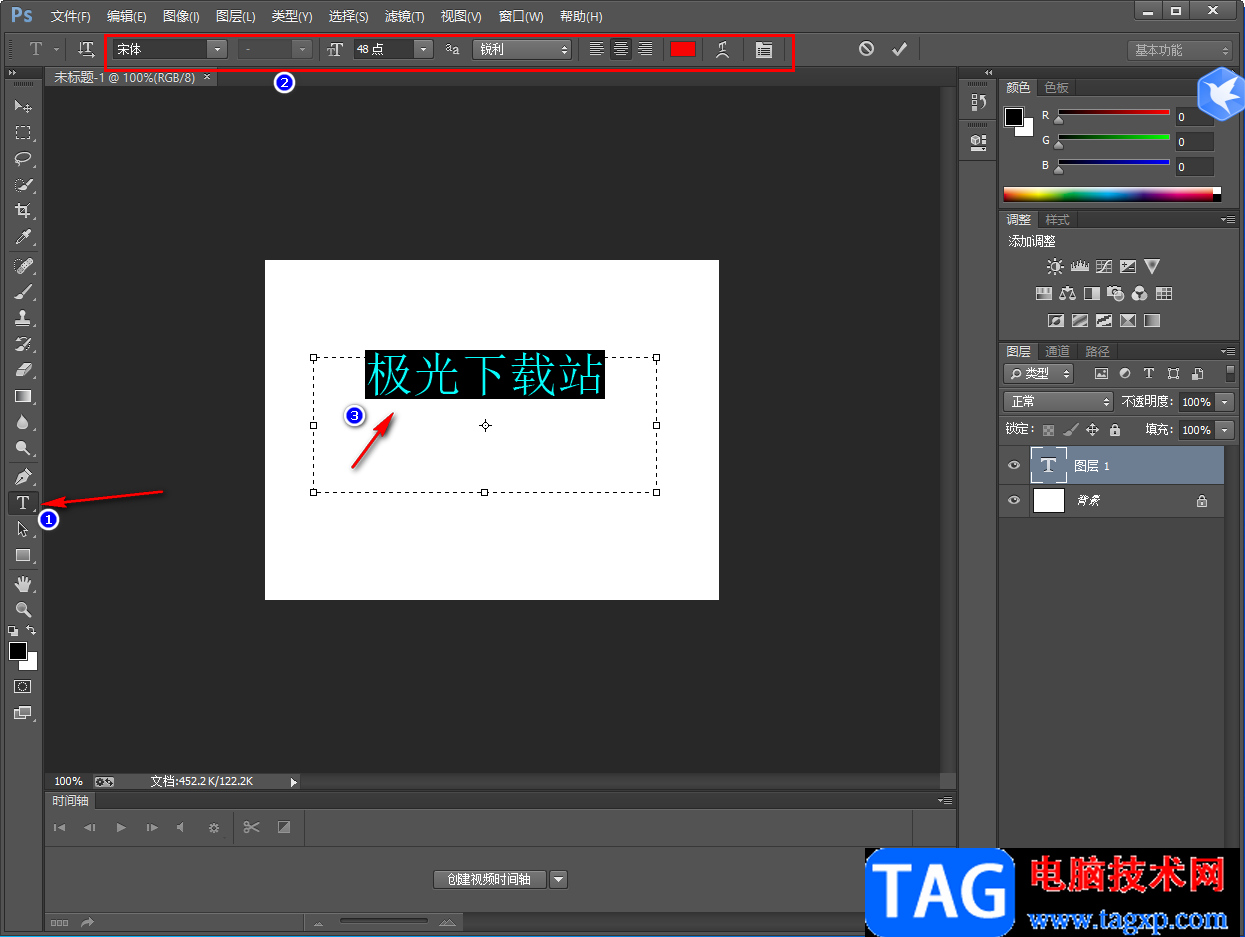Screen dimensions: 1245x937
Task: Toggle visibility of the 背景 layer
Action: point(1014,500)
